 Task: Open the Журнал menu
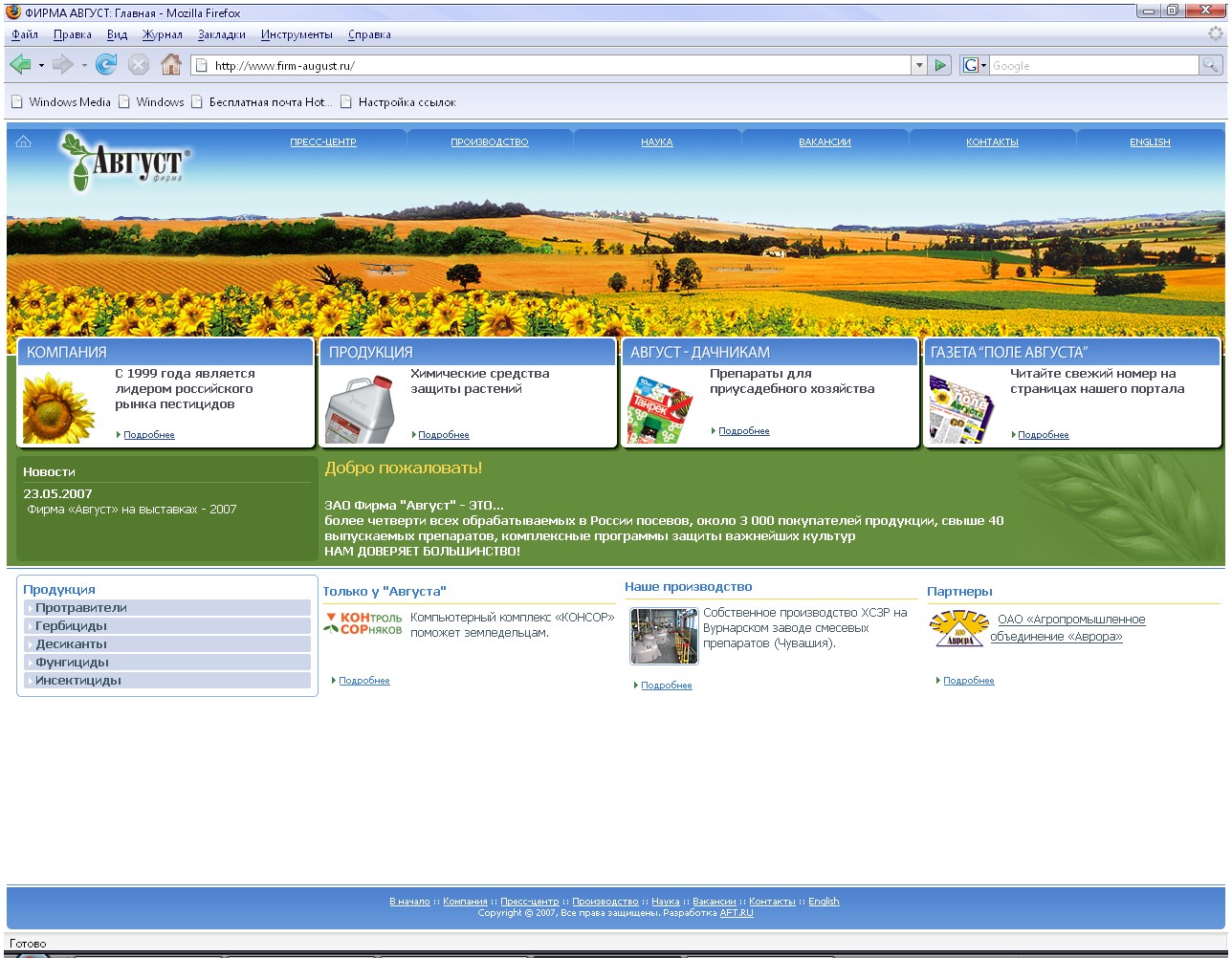click(163, 34)
